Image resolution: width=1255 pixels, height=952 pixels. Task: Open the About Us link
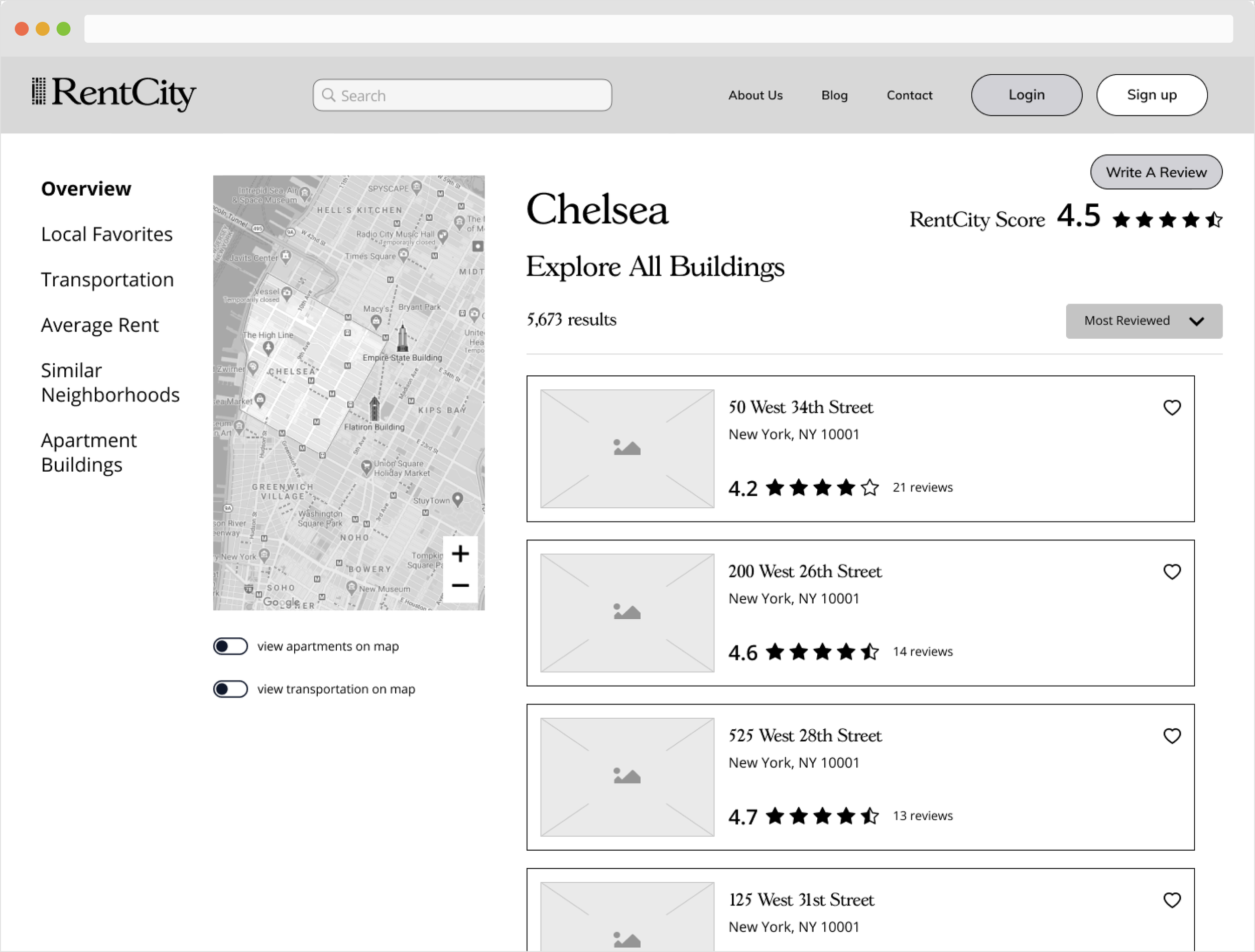[x=755, y=95]
